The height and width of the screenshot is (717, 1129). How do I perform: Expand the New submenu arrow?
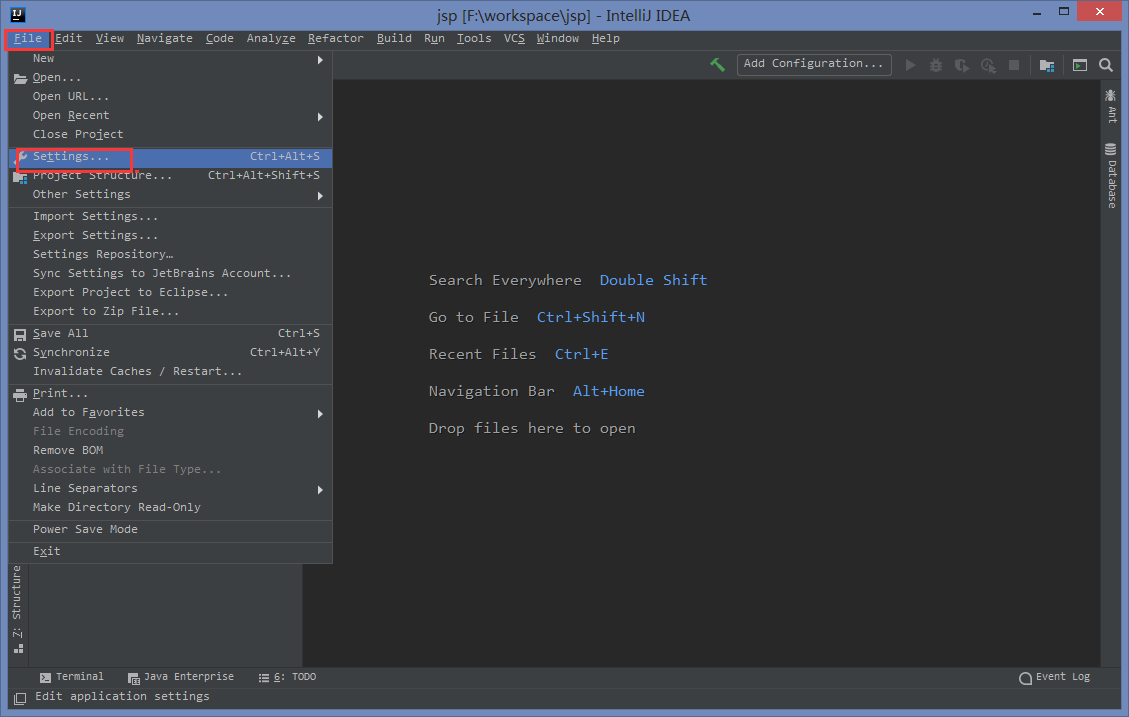(x=320, y=60)
